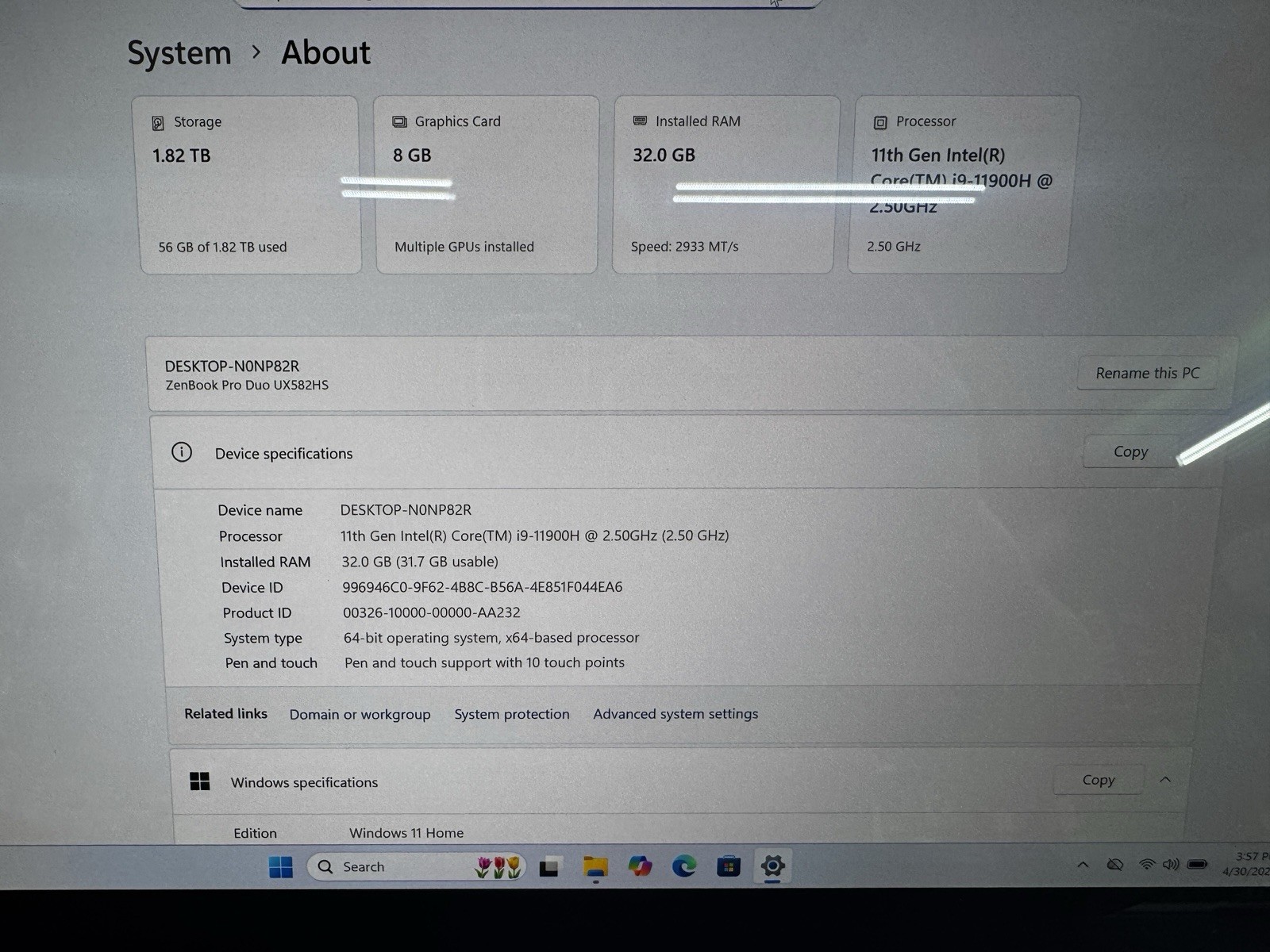Click the cloud sync-off tray icon
1270x952 pixels.
click(x=1115, y=865)
